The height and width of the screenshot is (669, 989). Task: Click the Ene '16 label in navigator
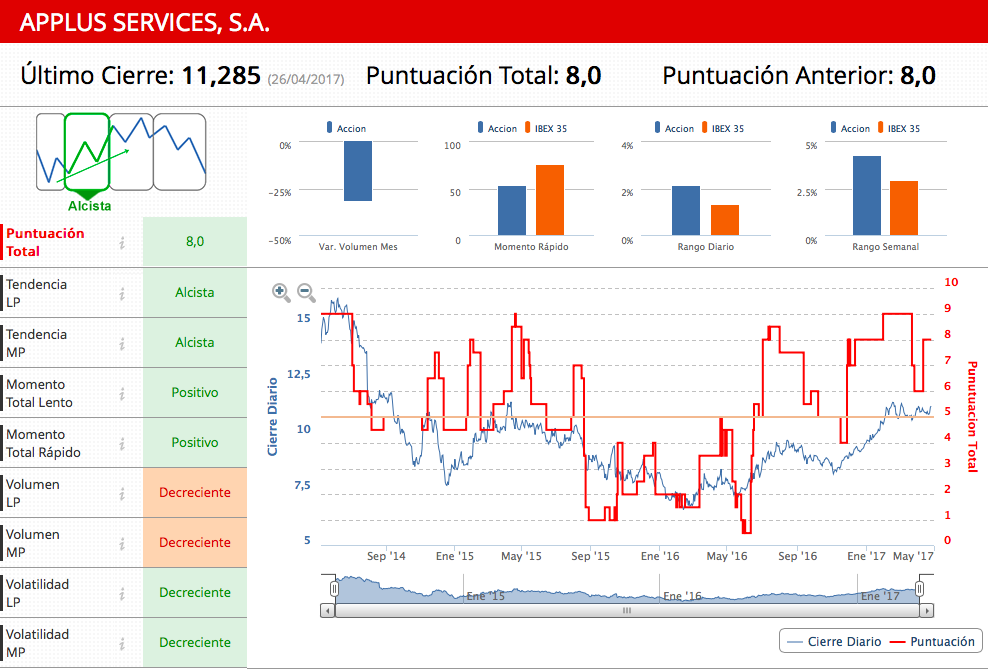pyautogui.click(x=682, y=596)
